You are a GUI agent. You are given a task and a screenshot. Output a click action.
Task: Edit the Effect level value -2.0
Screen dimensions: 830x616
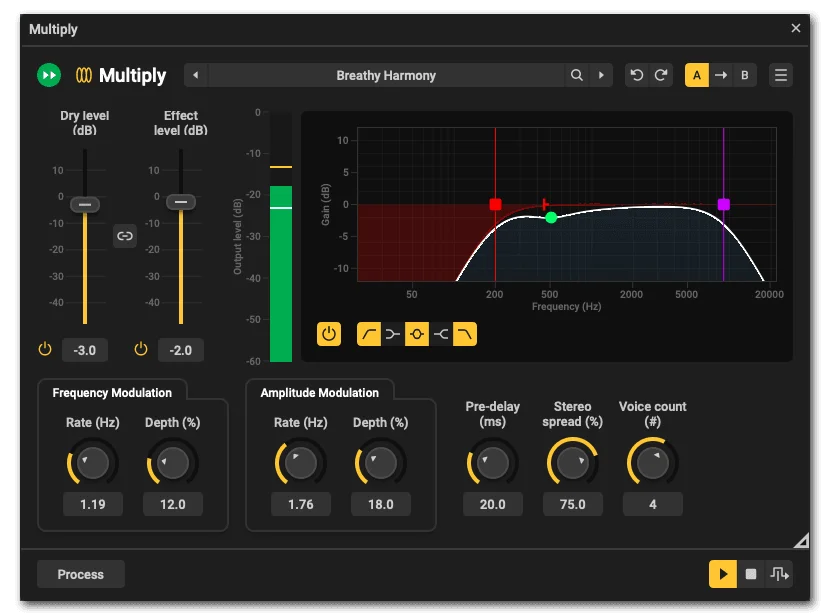tap(181, 350)
